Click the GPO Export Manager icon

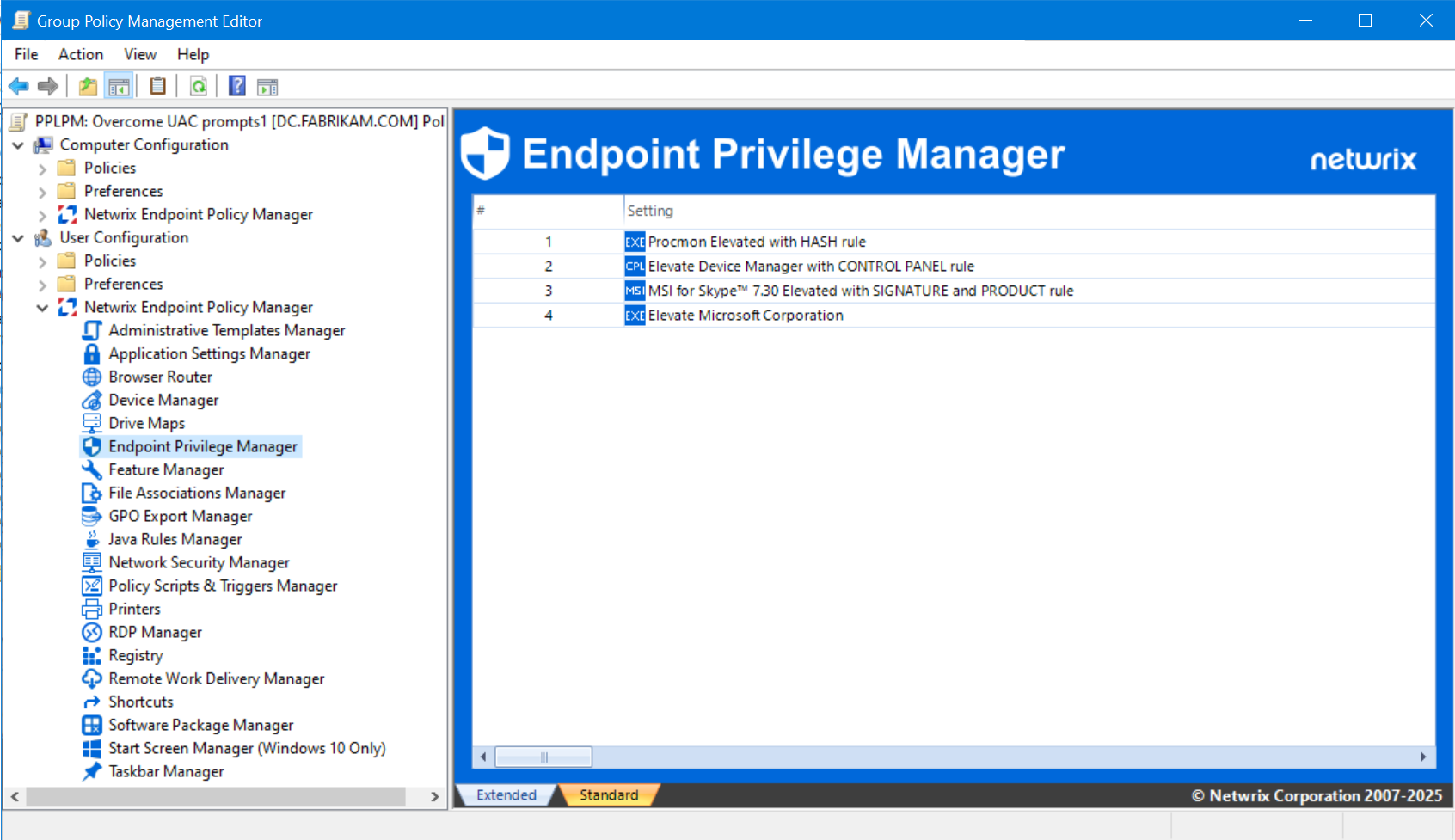coord(92,516)
